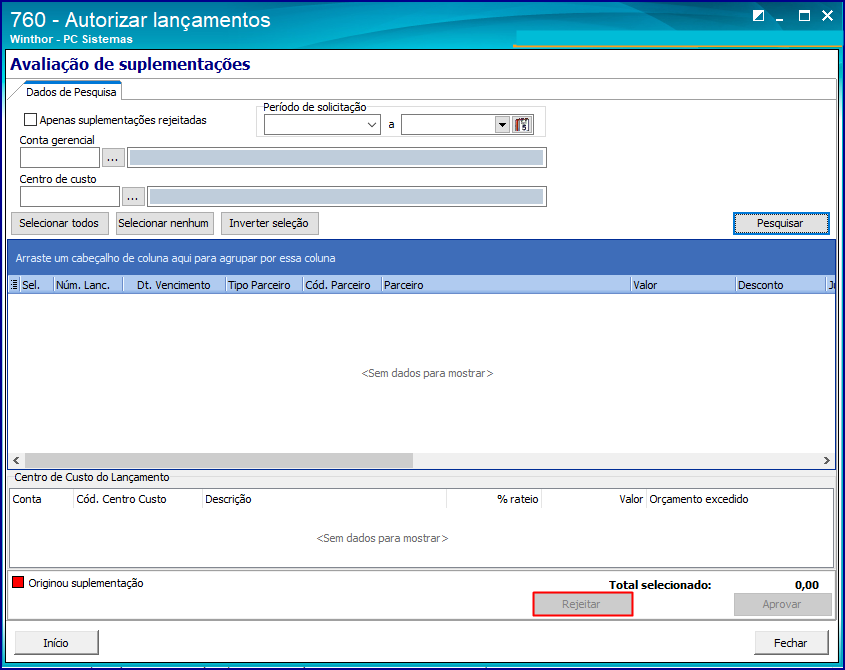This screenshot has width=845, height=670.
Task: Click the horizontal scrollbar thumb
Action: point(219,460)
